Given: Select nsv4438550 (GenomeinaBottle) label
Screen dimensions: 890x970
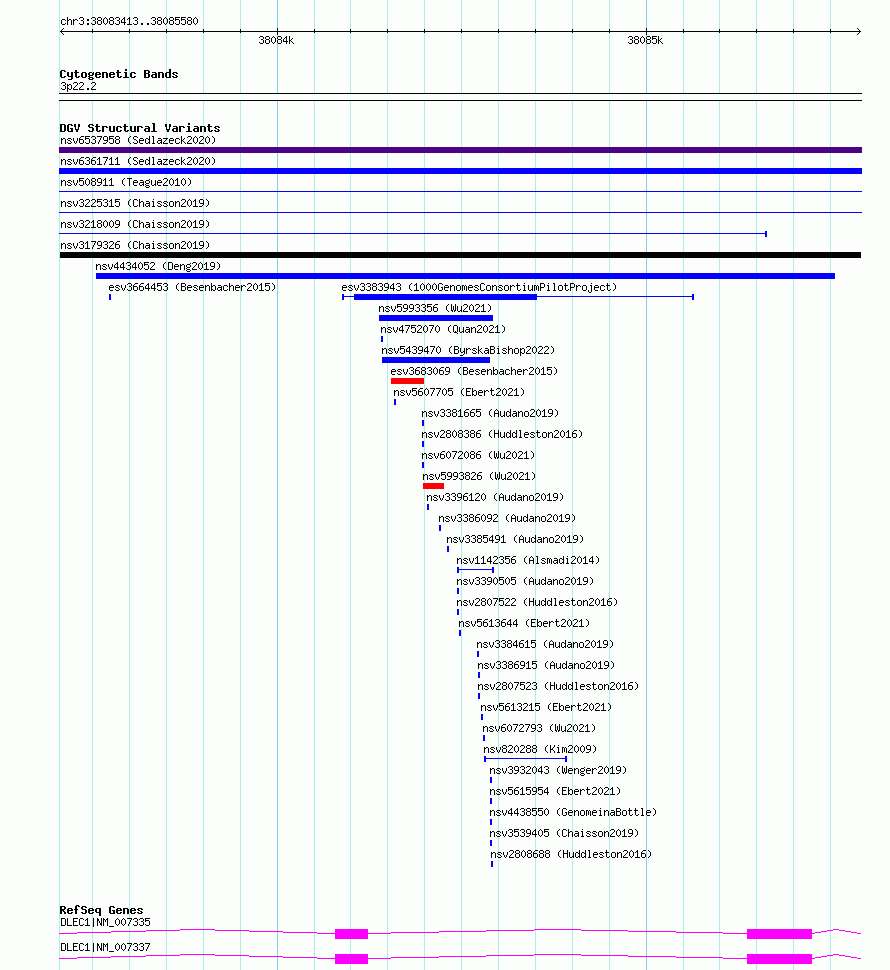Looking at the screenshot, I should tap(573, 813).
